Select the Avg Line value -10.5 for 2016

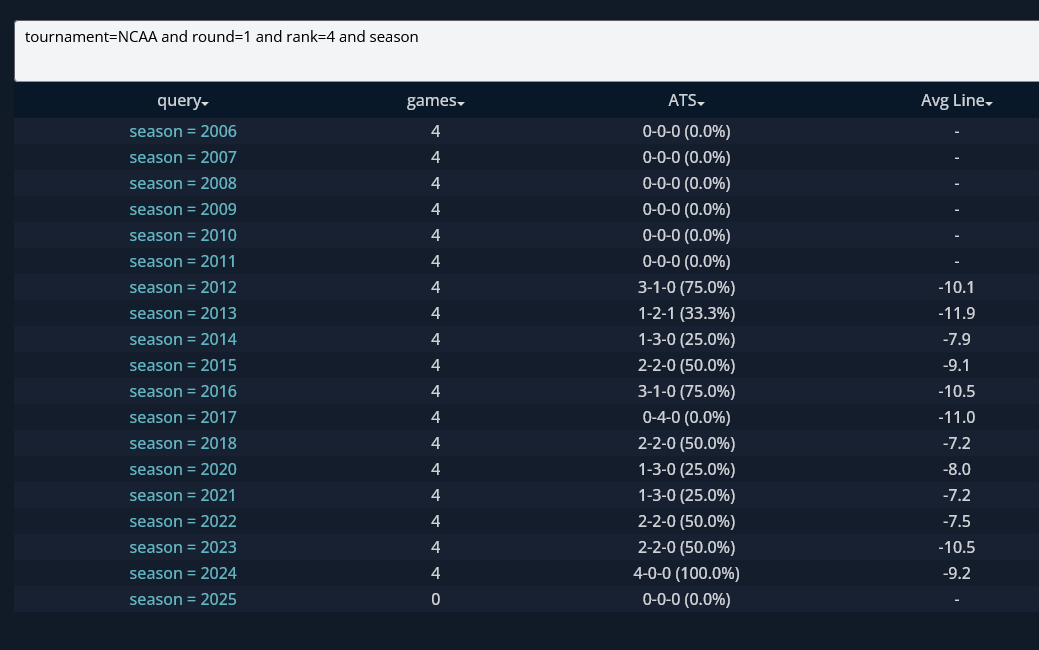tap(957, 391)
